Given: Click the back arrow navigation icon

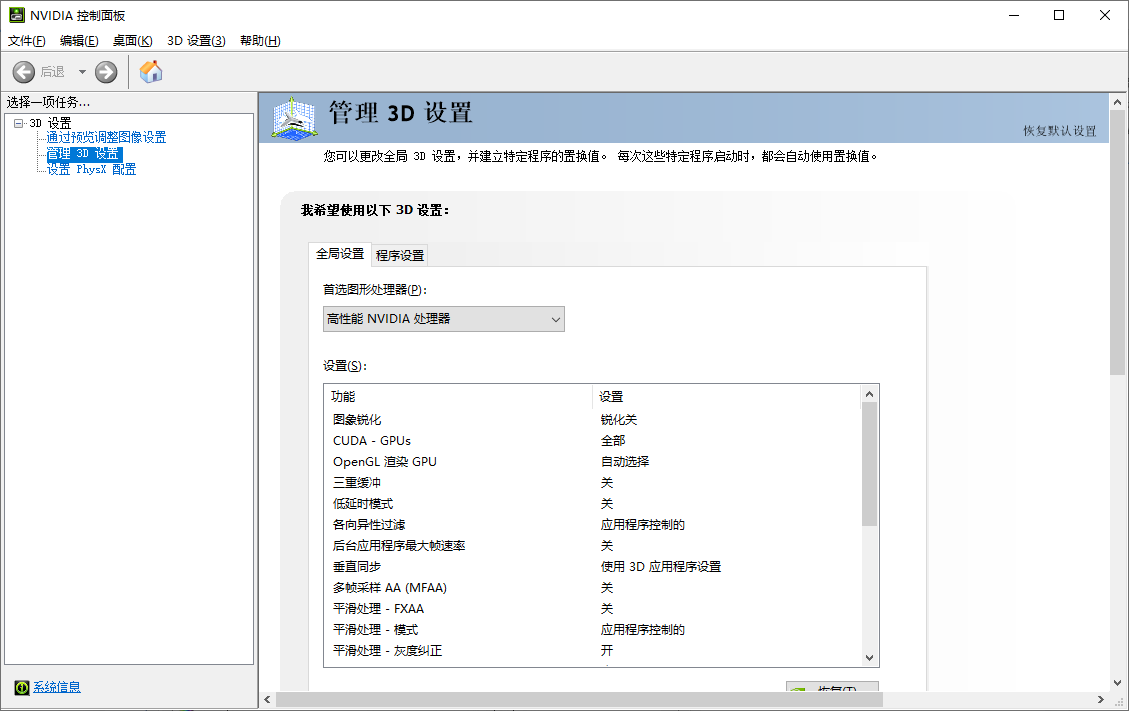Looking at the screenshot, I should 24,72.
